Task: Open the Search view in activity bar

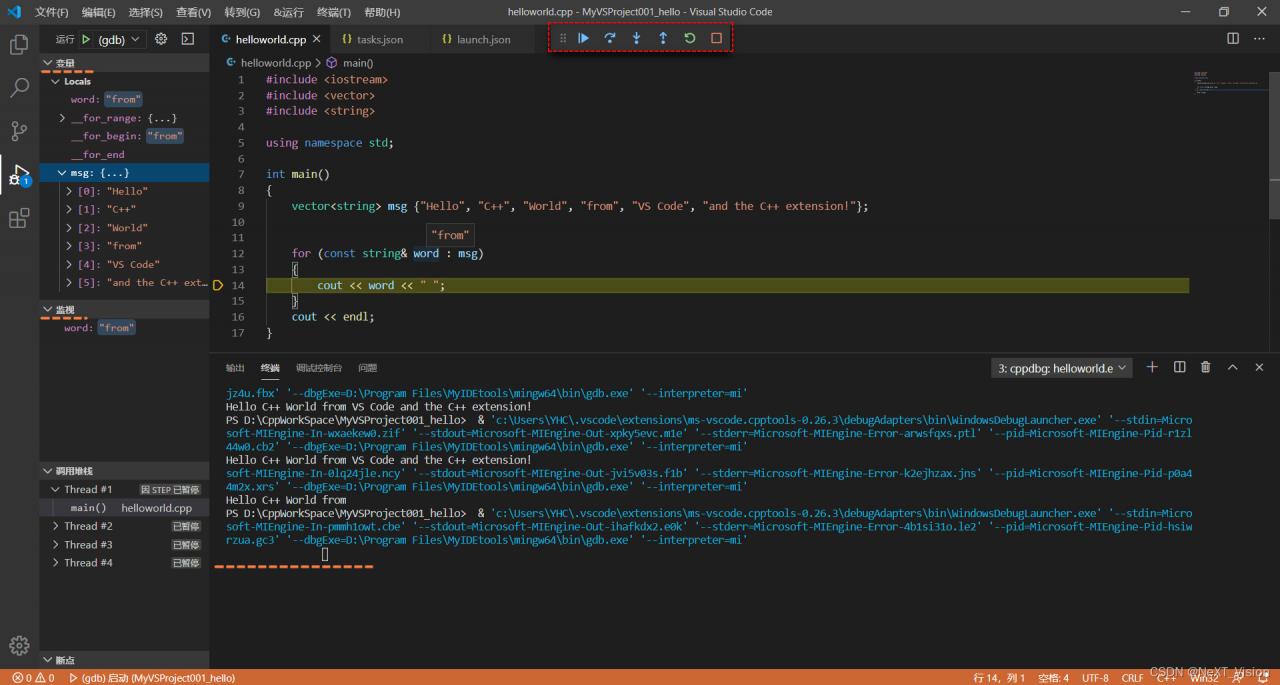Action: coord(19,88)
